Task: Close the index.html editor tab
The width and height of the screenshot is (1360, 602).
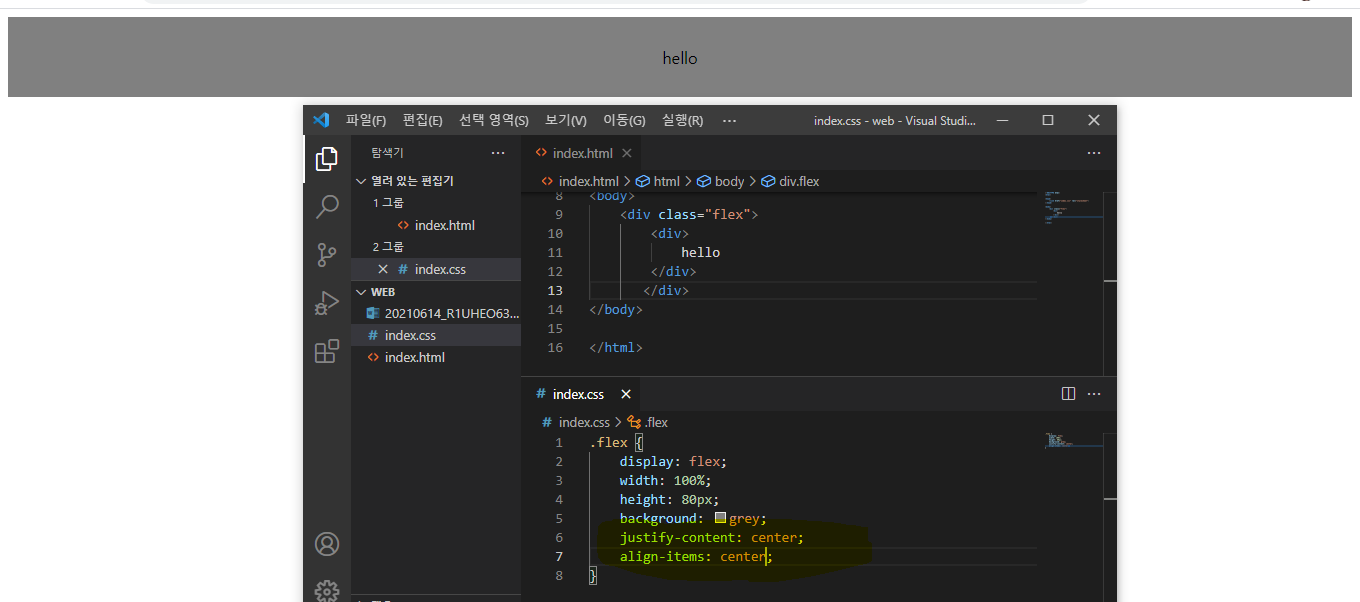Action: (x=627, y=153)
